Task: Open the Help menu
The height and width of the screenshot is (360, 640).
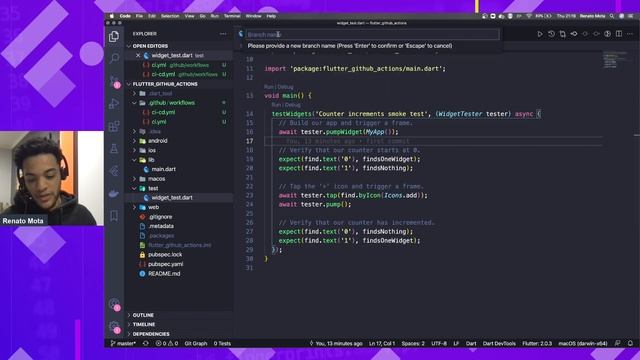Action: click(271, 16)
